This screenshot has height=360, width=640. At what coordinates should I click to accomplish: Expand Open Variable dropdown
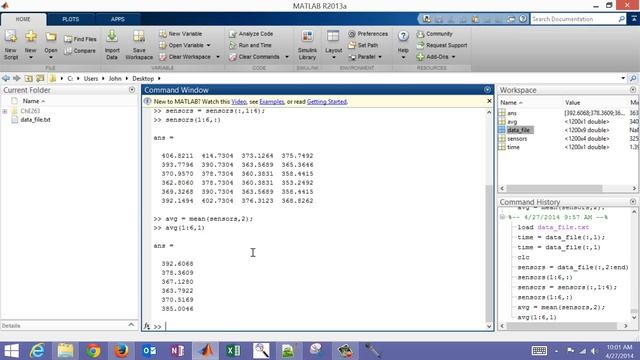[209, 45]
